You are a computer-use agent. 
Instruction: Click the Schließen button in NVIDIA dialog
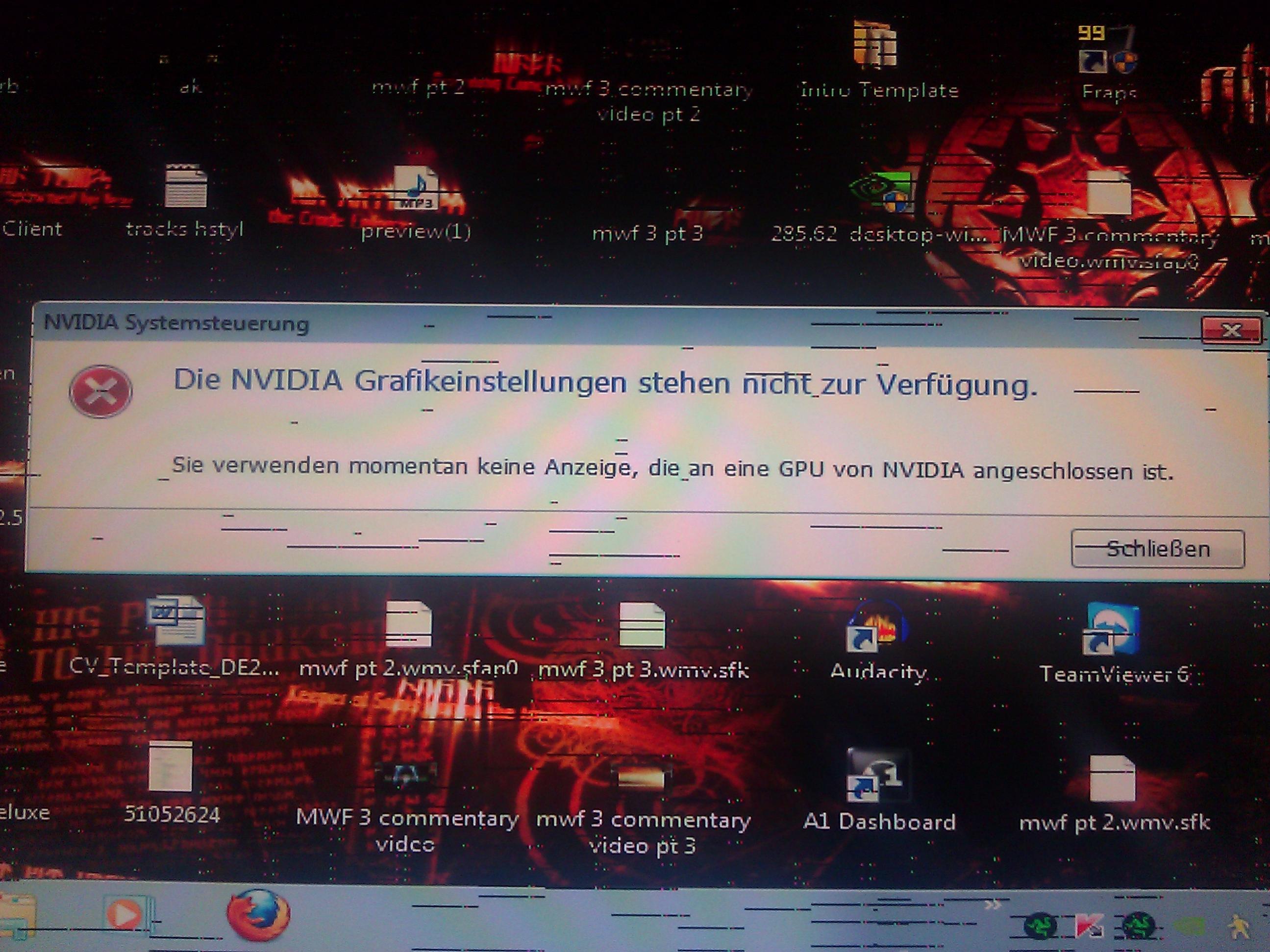[1157, 549]
